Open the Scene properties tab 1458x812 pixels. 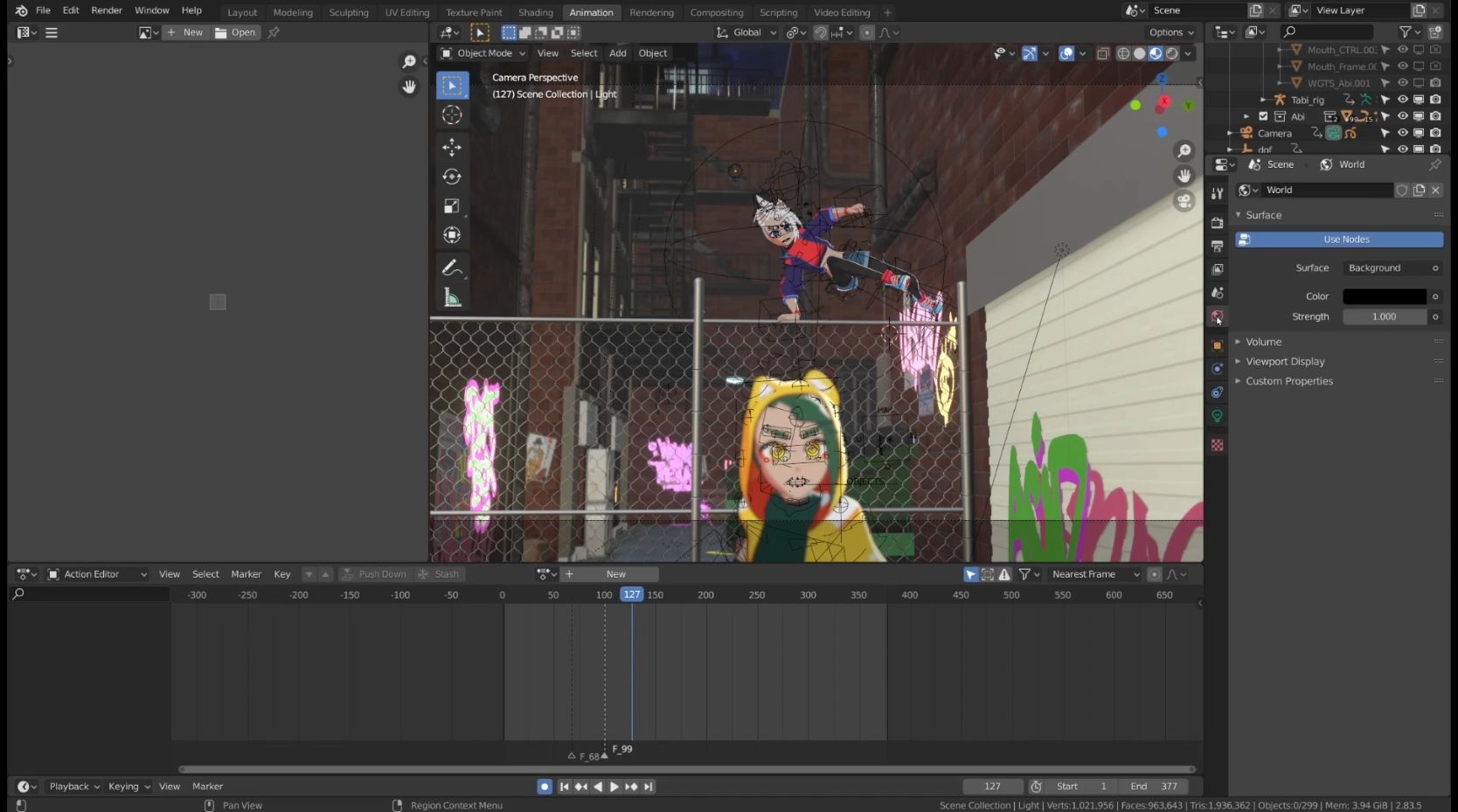[1217, 293]
